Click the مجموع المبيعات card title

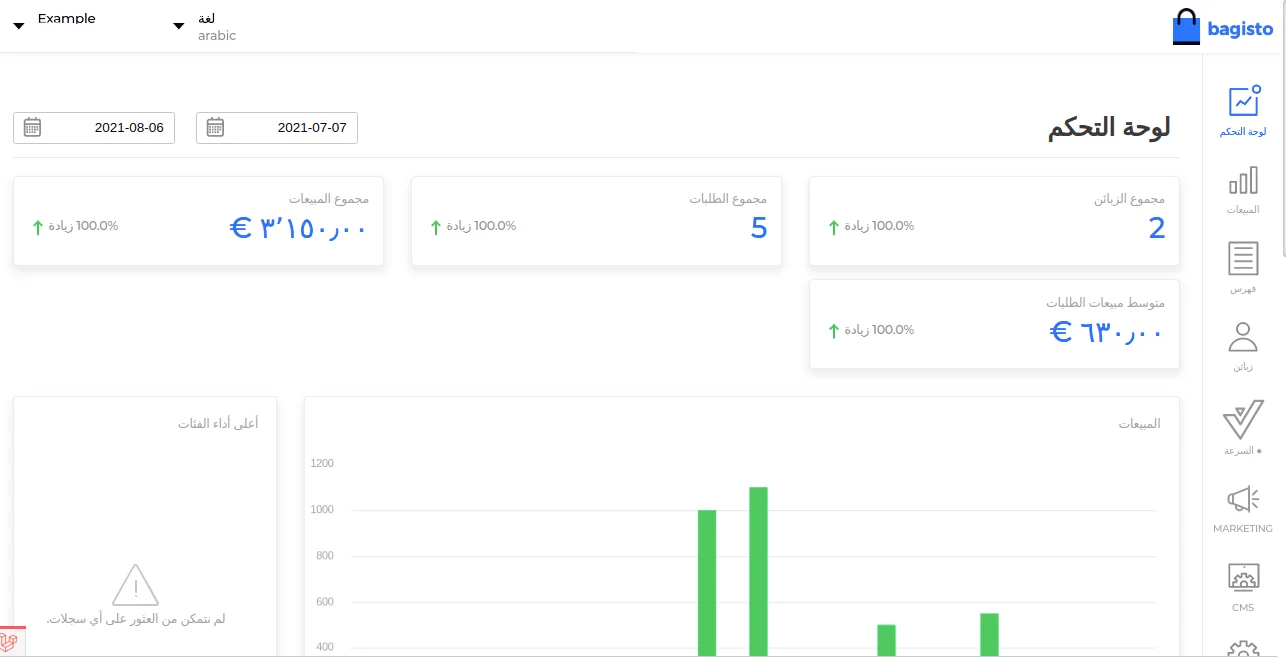(329, 199)
